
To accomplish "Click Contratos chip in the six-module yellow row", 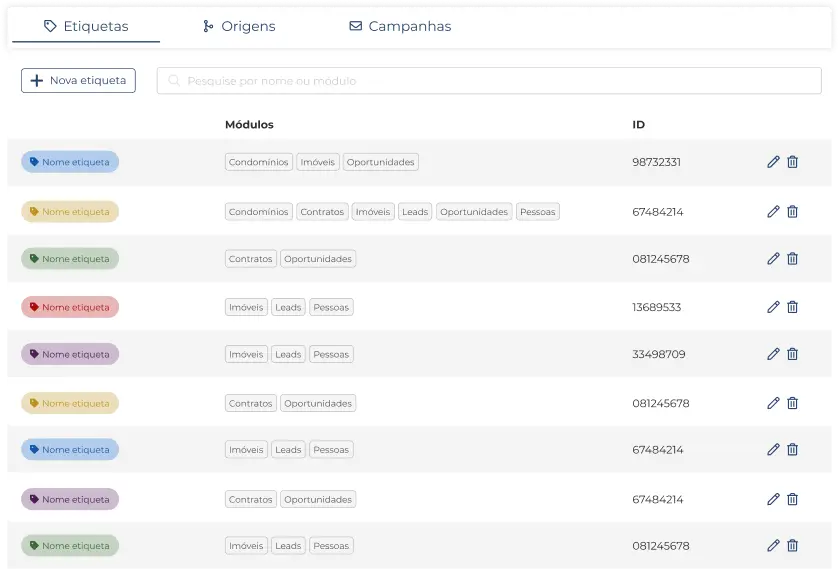I will pyautogui.click(x=322, y=211).
